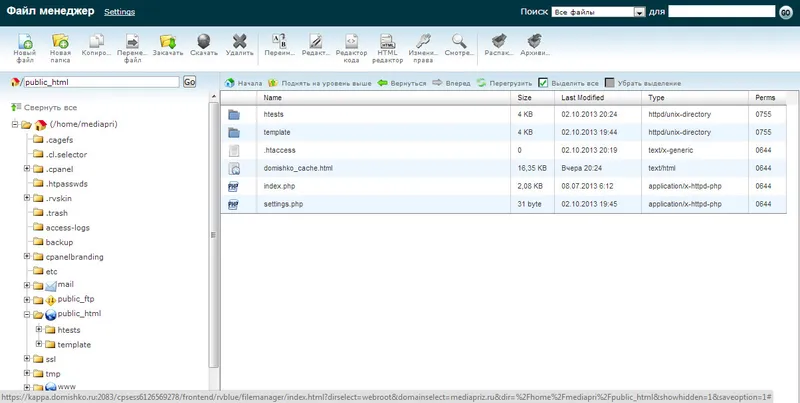Select domishko_cache.html file name
The height and width of the screenshot is (403, 800).
pos(298,168)
